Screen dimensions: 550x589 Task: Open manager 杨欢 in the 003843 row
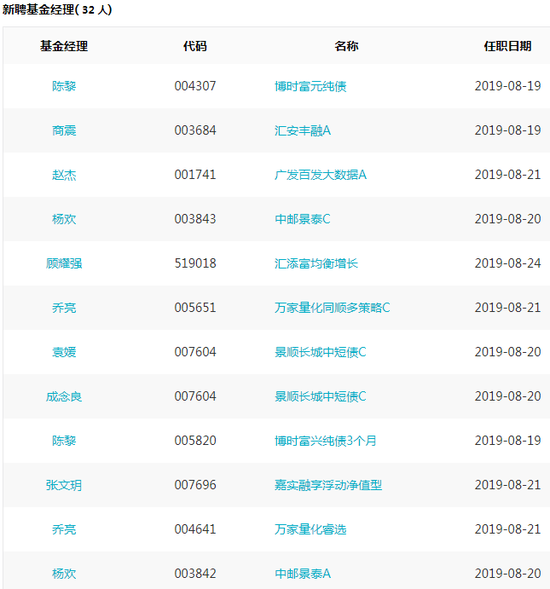(x=64, y=219)
